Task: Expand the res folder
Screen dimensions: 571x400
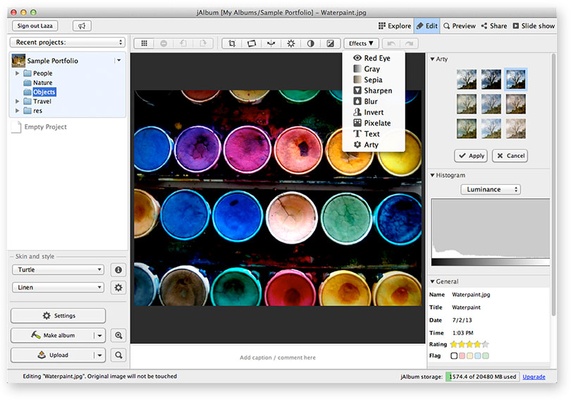Action: tap(17, 111)
